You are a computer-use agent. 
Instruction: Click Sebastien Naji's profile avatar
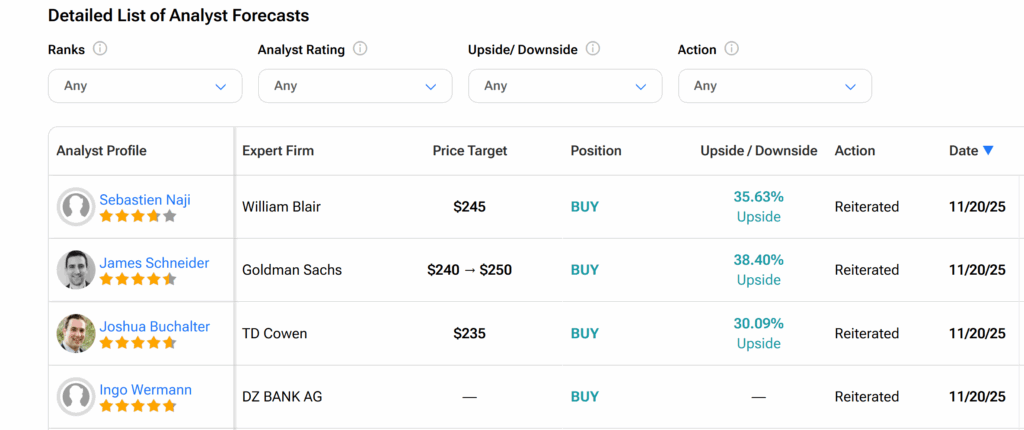[76, 207]
